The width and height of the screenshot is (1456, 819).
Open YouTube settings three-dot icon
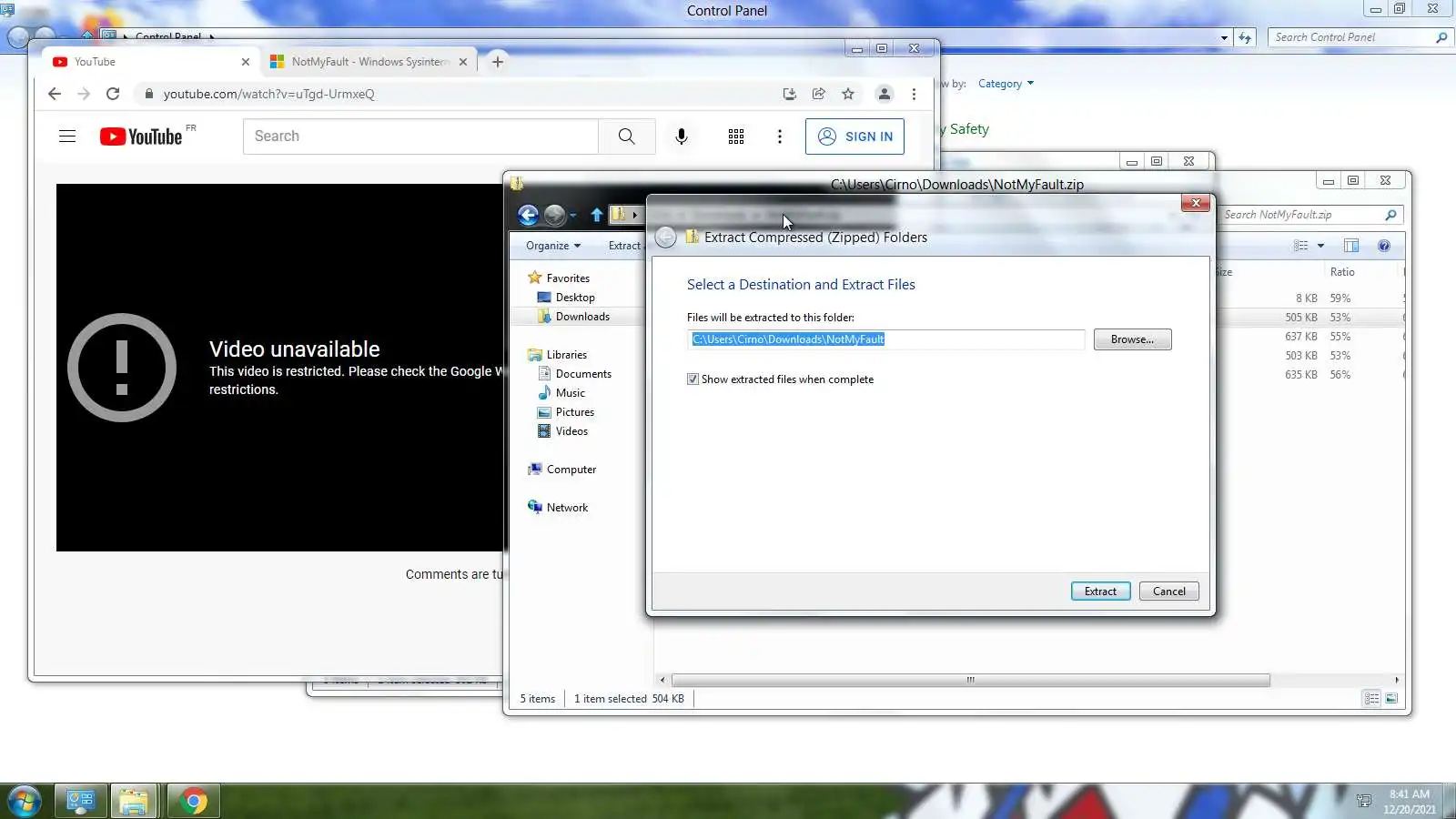[779, 136]
